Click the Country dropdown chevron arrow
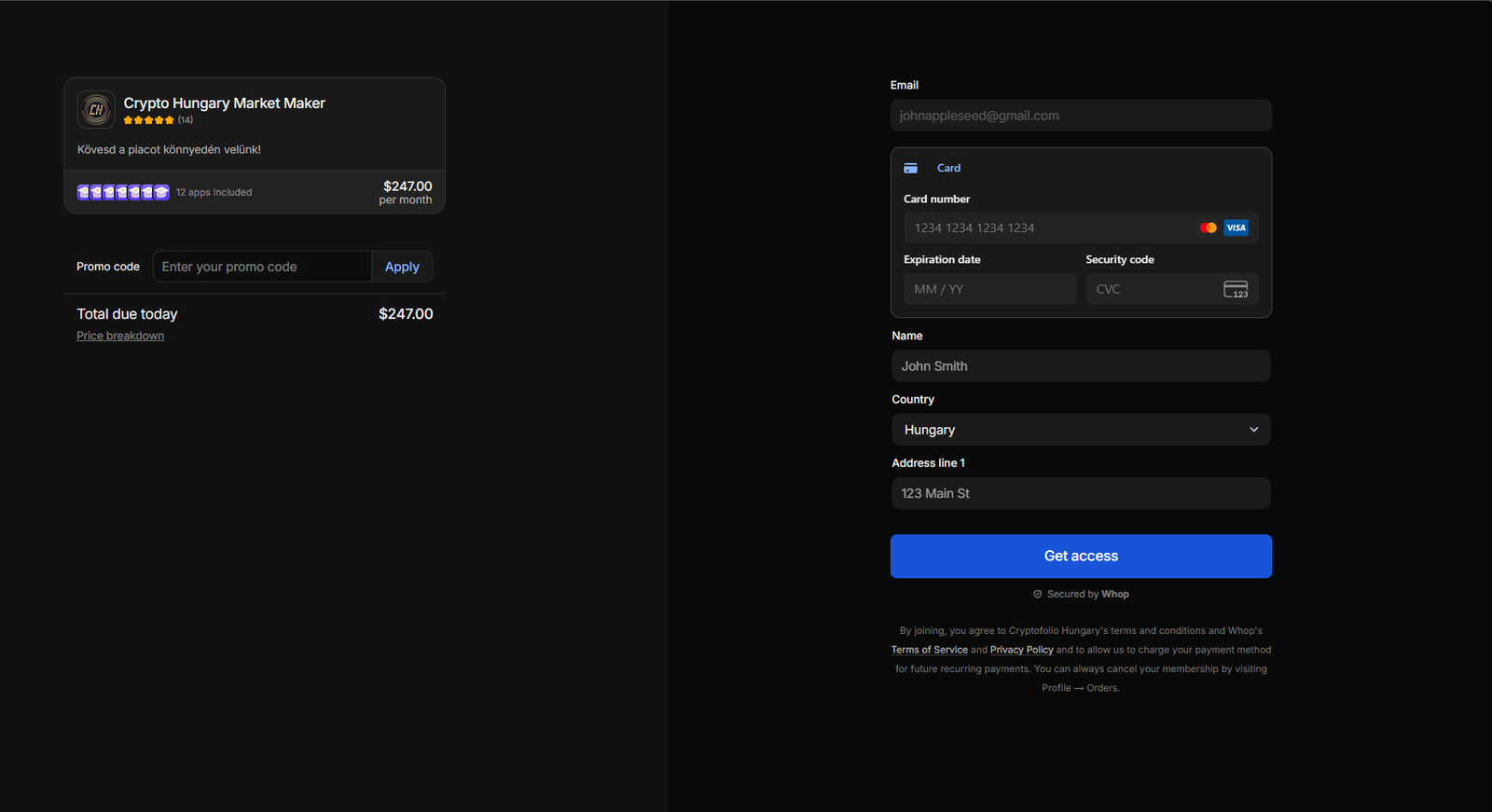Image resolution: width=1492 pixels, height=812 pixels. [1253, 430]
